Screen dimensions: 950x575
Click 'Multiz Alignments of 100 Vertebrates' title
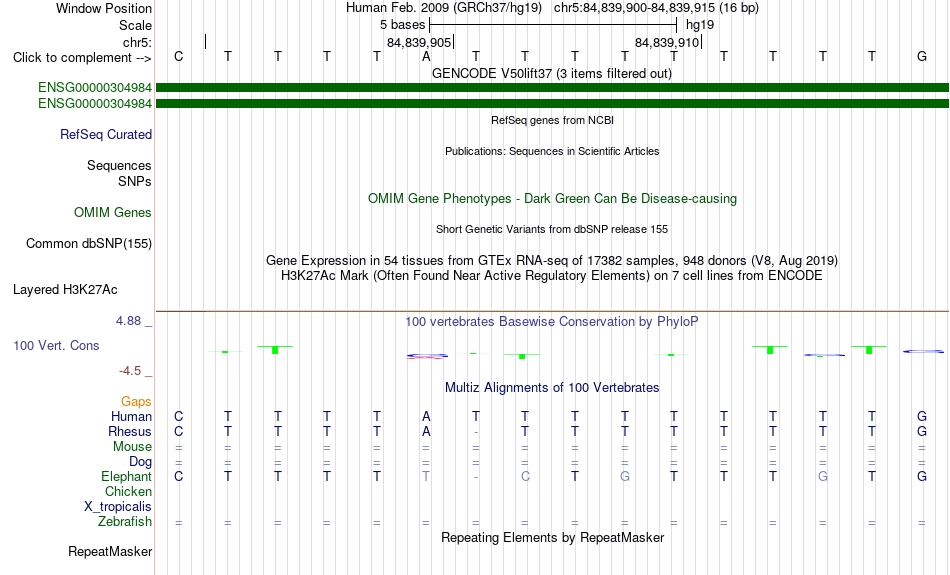pos(552,388)
